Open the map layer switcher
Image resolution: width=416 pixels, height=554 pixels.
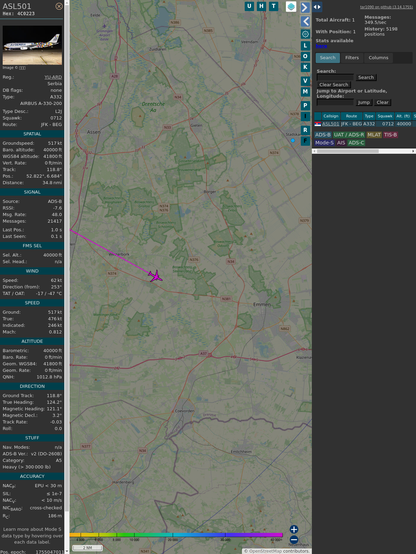point(291,6)
